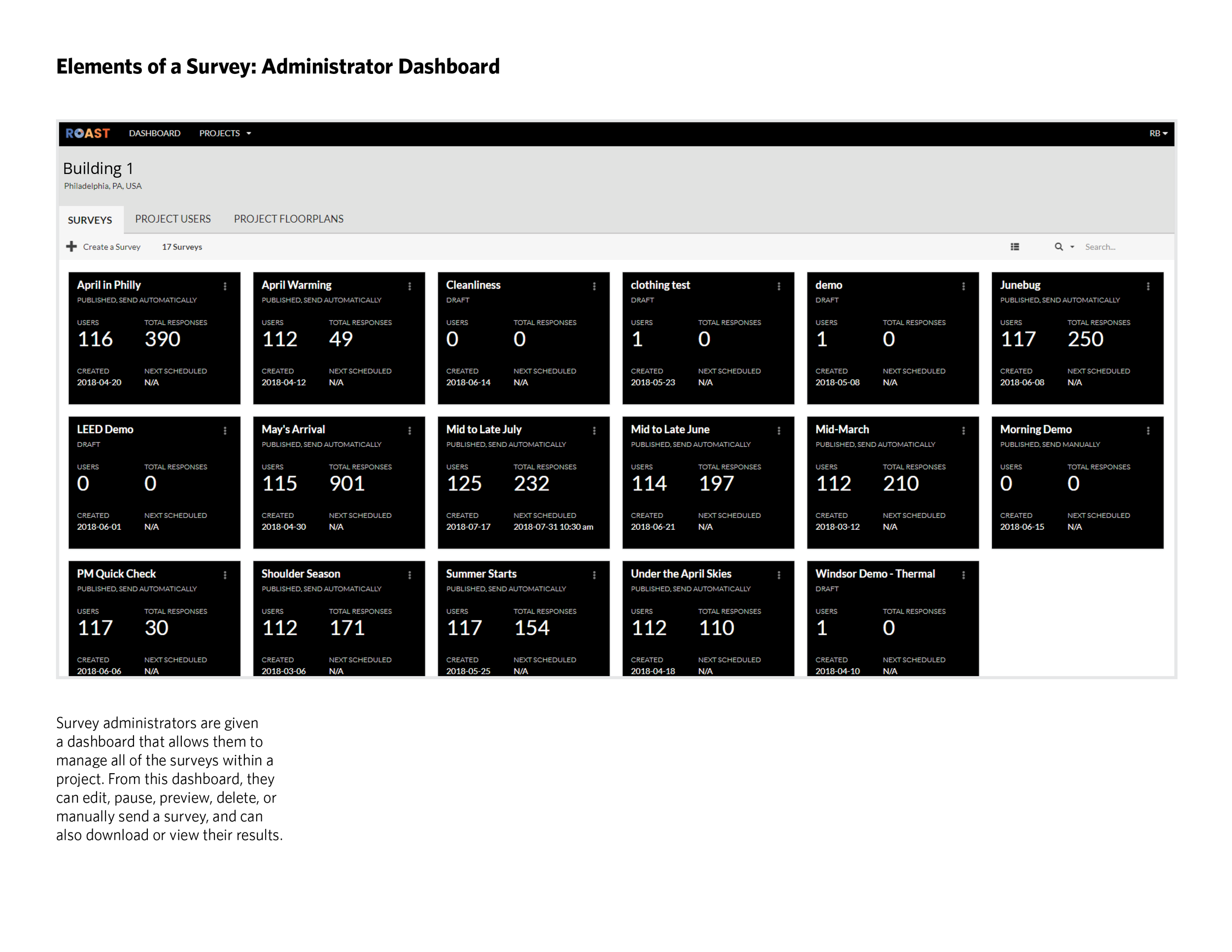Open the May's Arrival survey title

click(x=293, y=429)
